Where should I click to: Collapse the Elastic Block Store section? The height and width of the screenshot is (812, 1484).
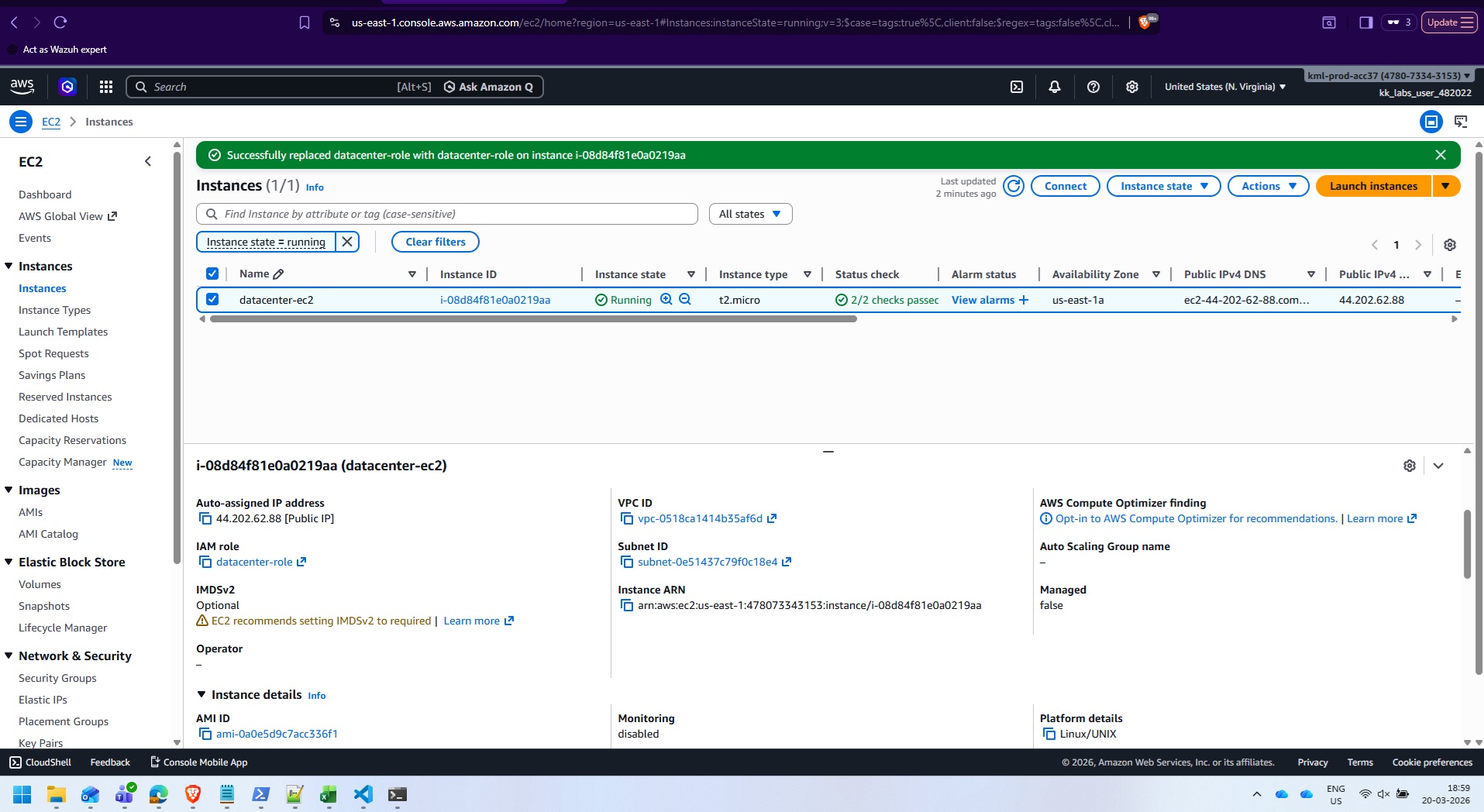coord(9,562)
